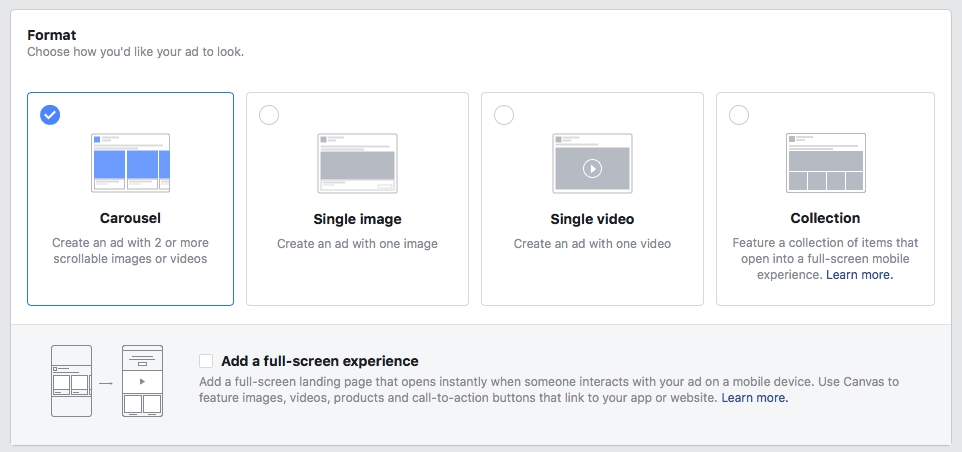Click the Single video format title
962x452 pixels.
pos(592,219)
